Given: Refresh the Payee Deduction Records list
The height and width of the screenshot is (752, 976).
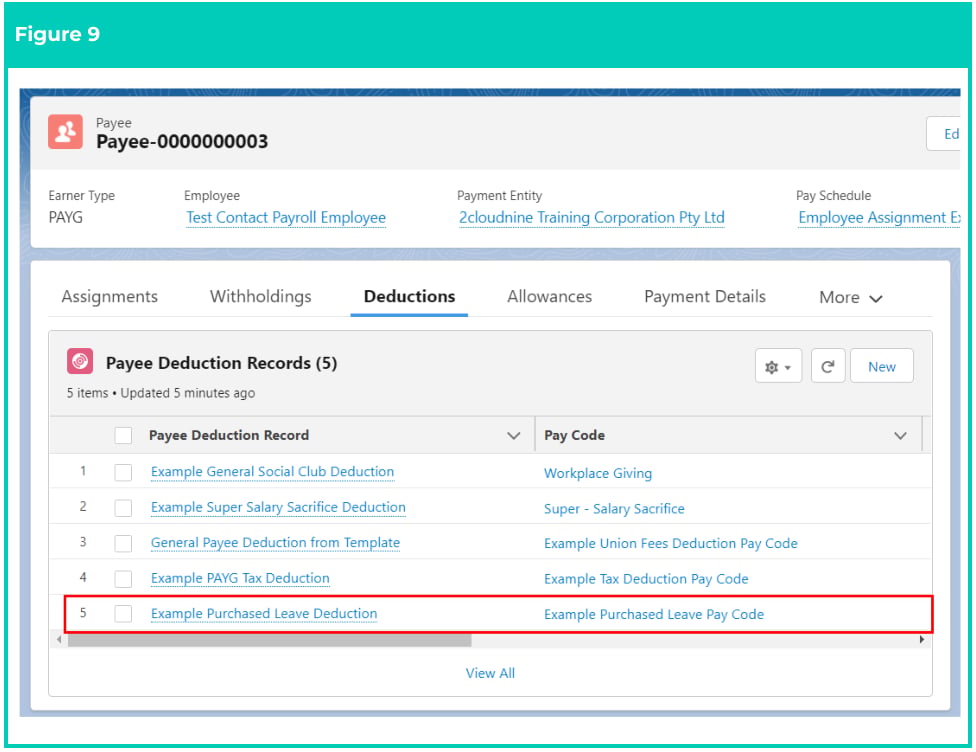Looking at the screenshot, I should point(827,367).
